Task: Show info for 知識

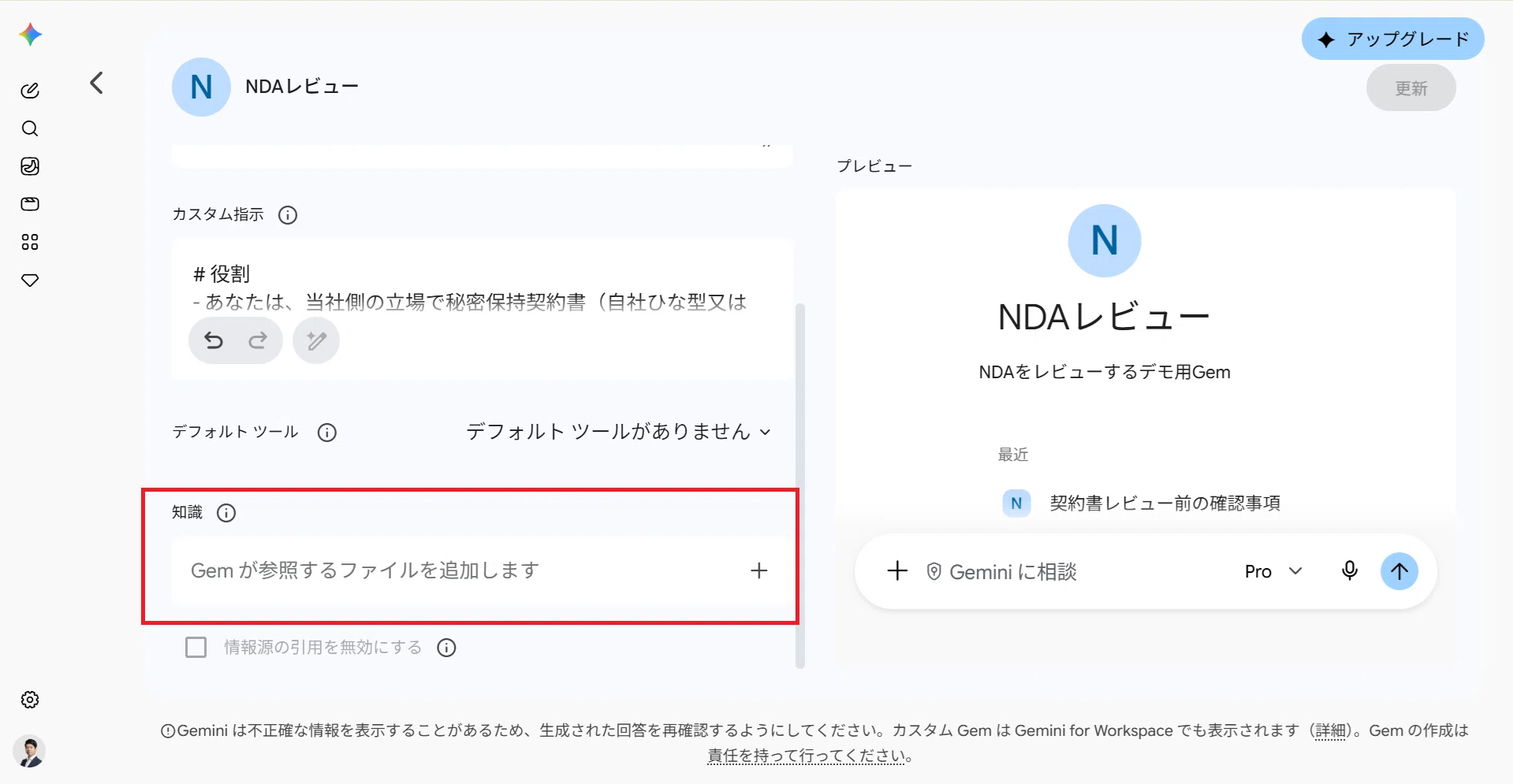Action: click(x=226, y=513)
